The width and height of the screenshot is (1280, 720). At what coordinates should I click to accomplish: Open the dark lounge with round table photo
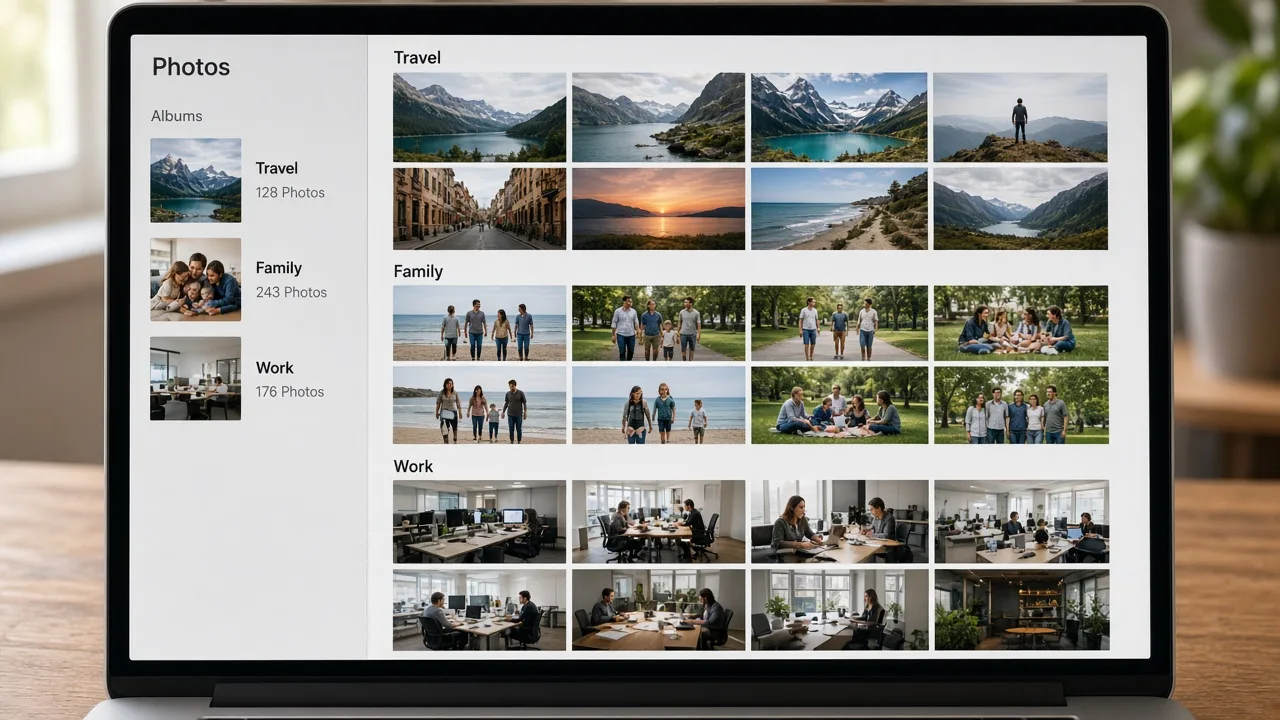[1020, 610]
